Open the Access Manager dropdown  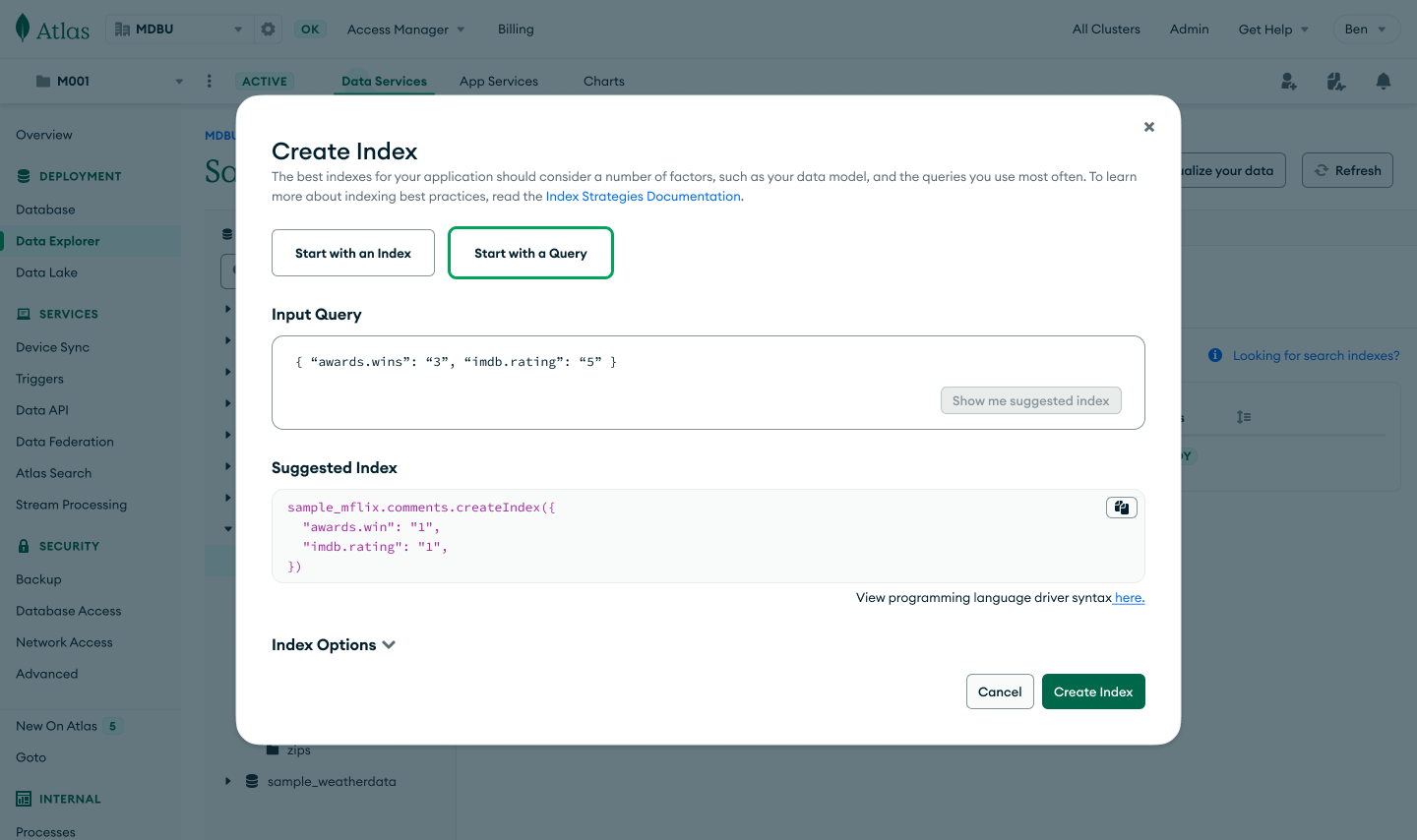(406, 30)
